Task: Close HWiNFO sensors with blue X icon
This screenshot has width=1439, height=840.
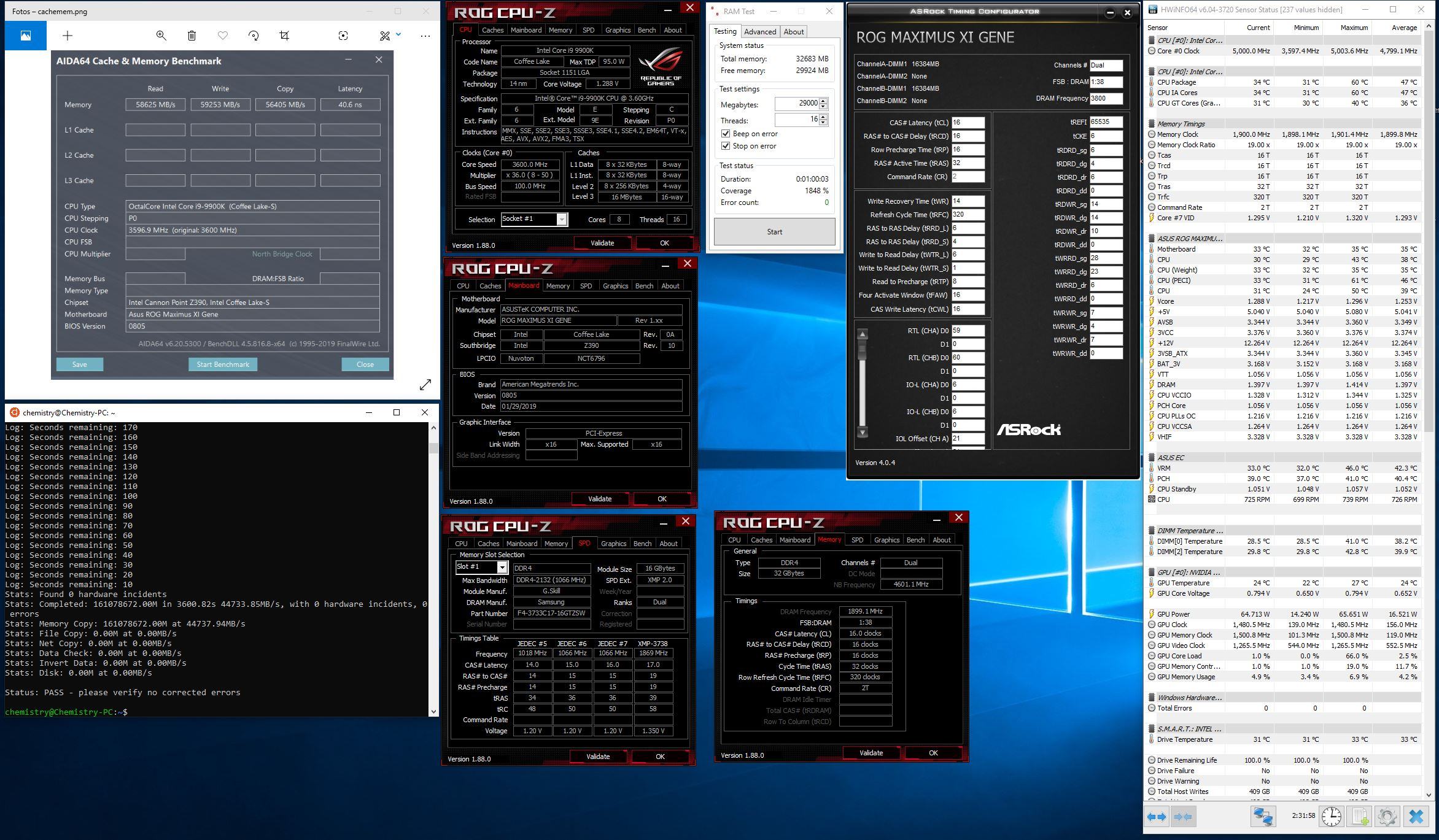Action: 1416,816
